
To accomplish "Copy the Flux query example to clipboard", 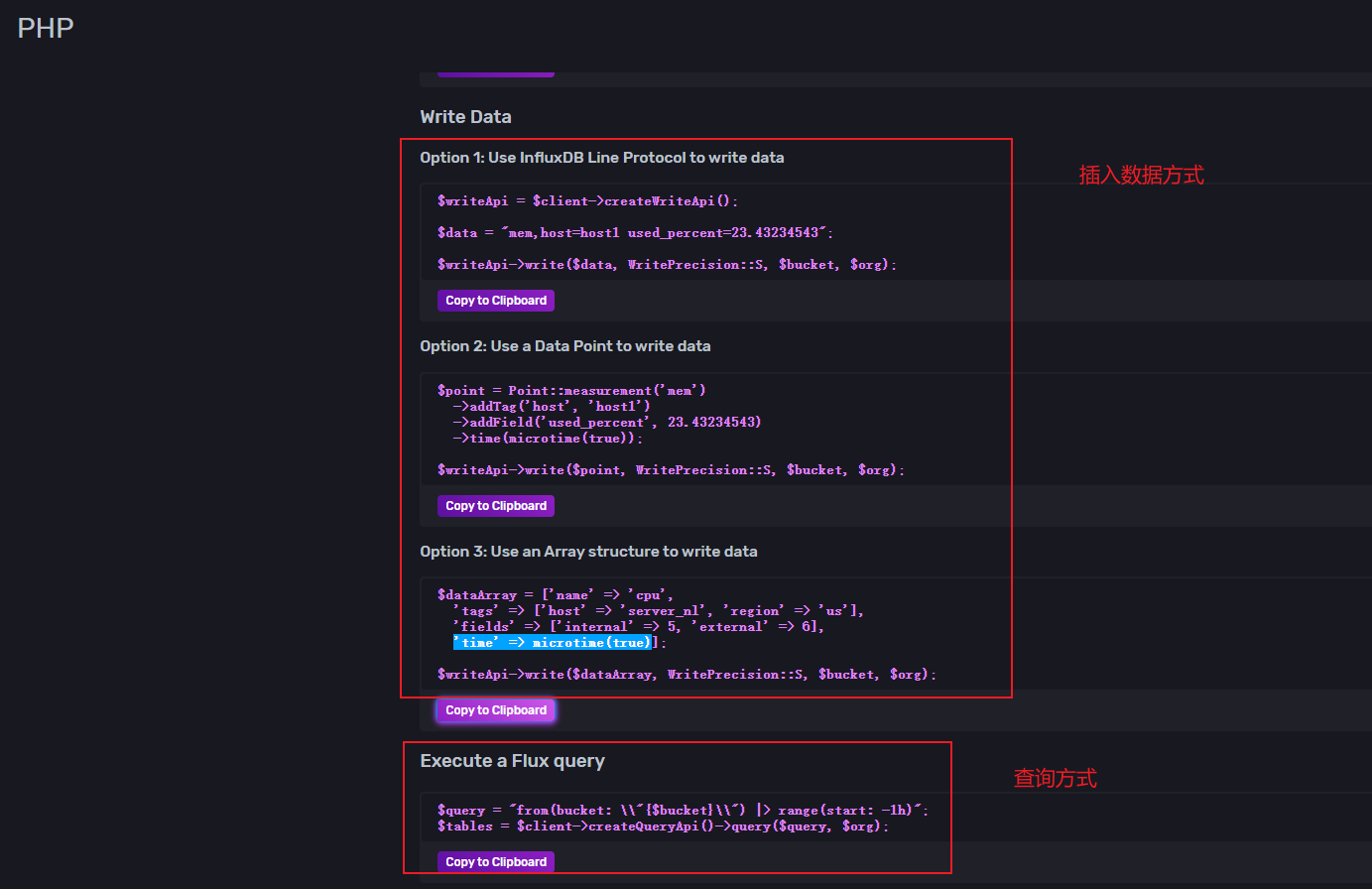I will coord(495,861).
